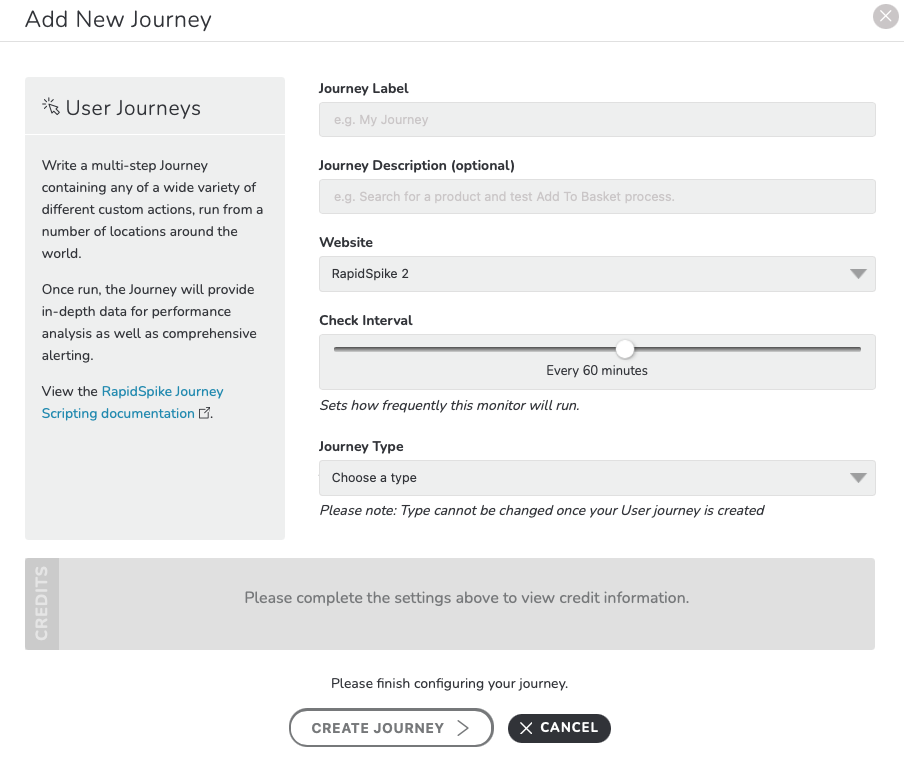Click the arrow icon on Create Journey

tap(463, 728)
